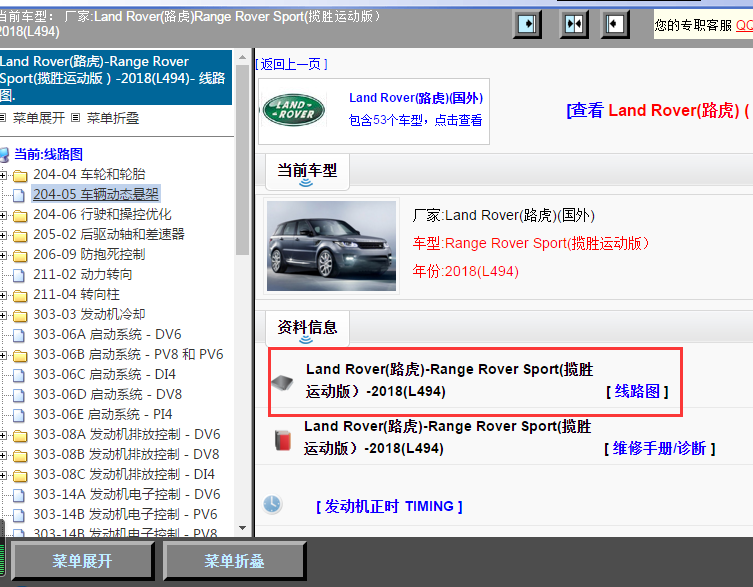Viewport: 753px width, 587px height.
Task: Click the 查看 Land Rover(路虎) heading link
Action: pyautogui.click(x=659, y=110)
